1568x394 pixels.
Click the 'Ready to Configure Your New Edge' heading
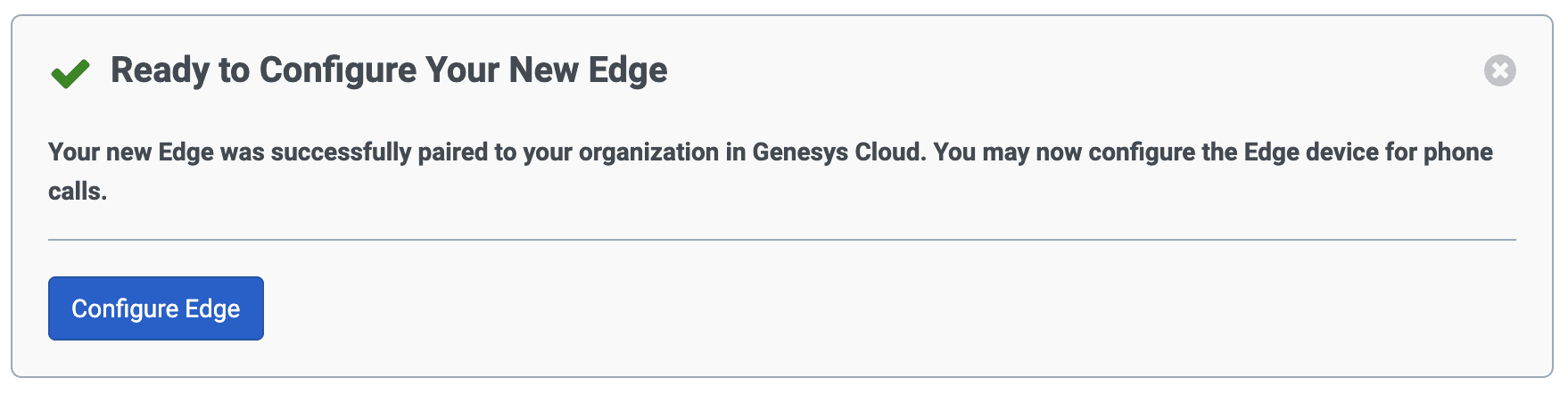click(x=389, y=70)
